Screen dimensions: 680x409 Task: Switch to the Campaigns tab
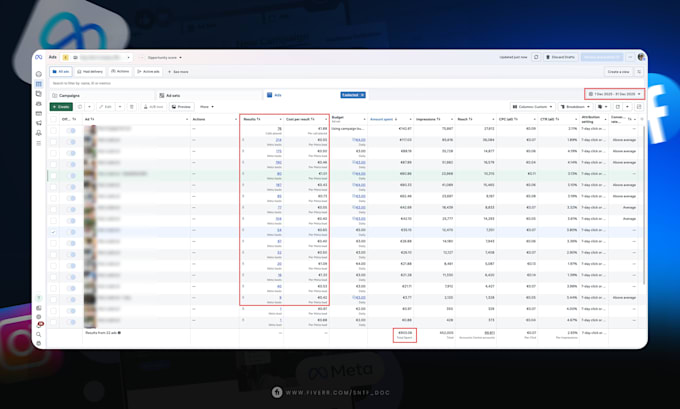click(x=101, y=95)
